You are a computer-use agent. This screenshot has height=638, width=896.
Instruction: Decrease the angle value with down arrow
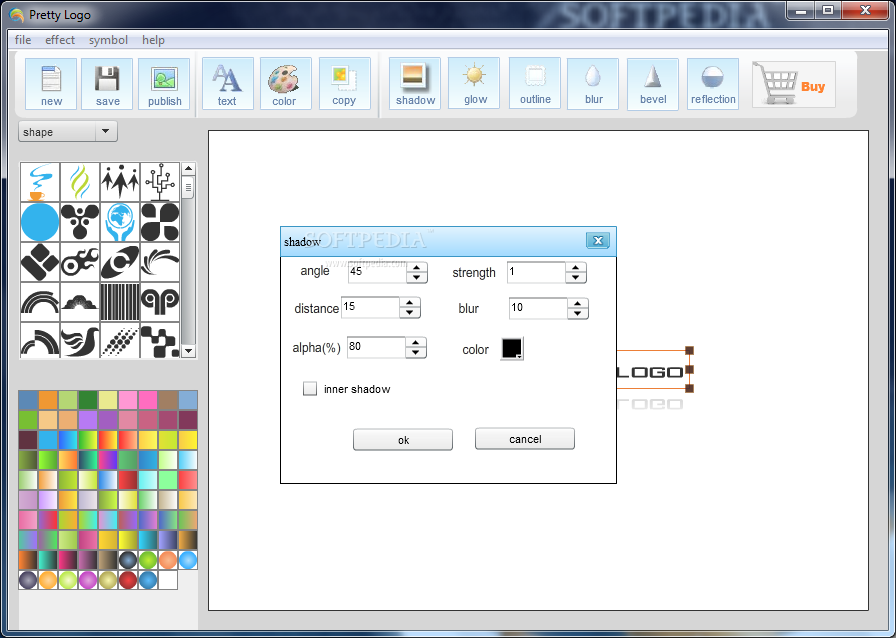pos(417,277)
